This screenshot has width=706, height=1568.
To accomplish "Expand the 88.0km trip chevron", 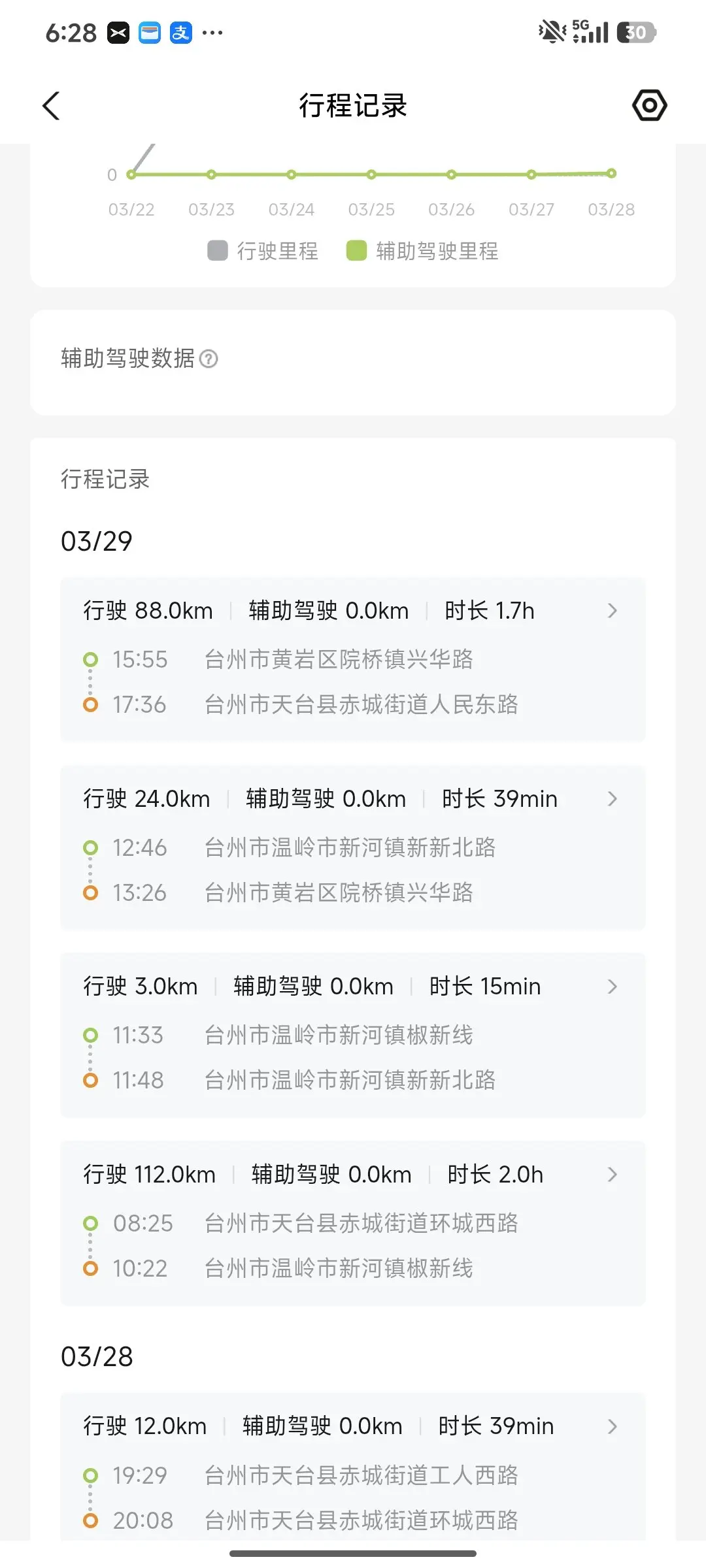I will click(x=612, y=611).
